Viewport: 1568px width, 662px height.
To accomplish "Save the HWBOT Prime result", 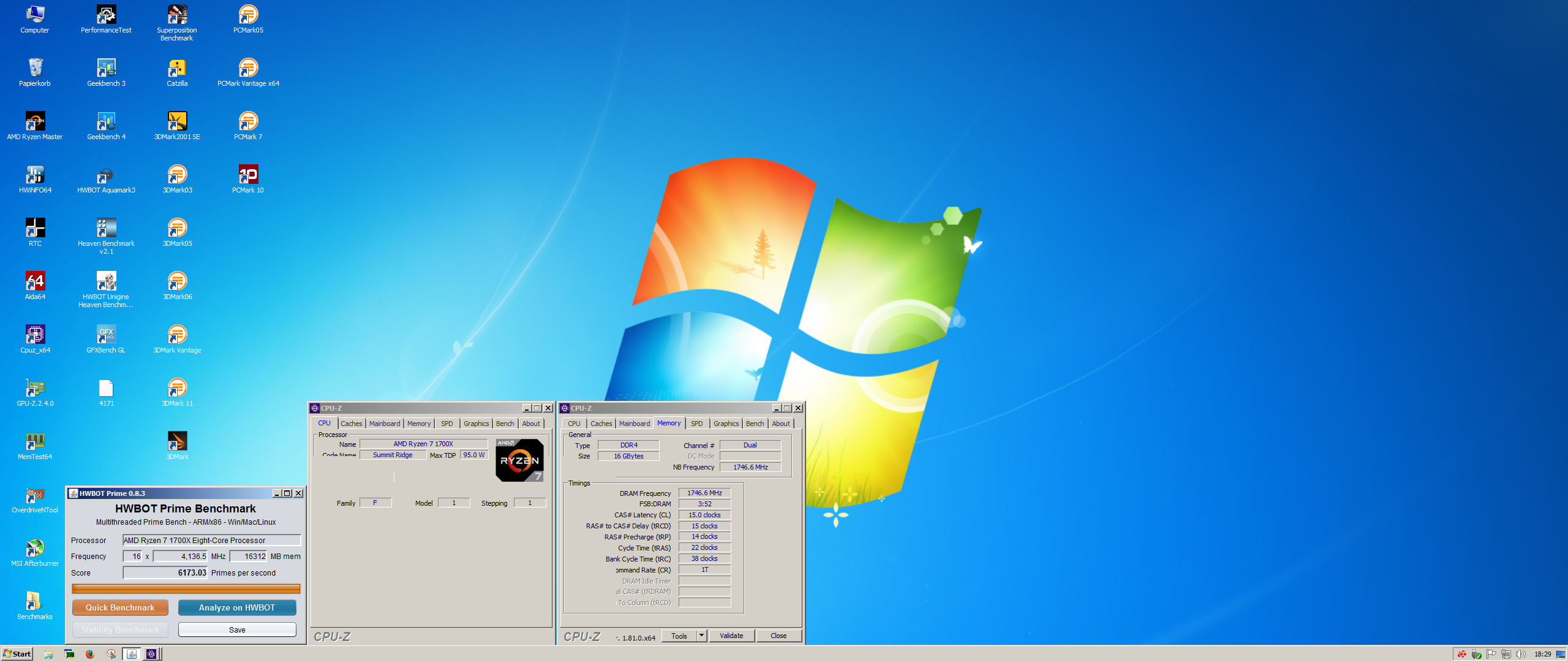I will click(237, 630).
